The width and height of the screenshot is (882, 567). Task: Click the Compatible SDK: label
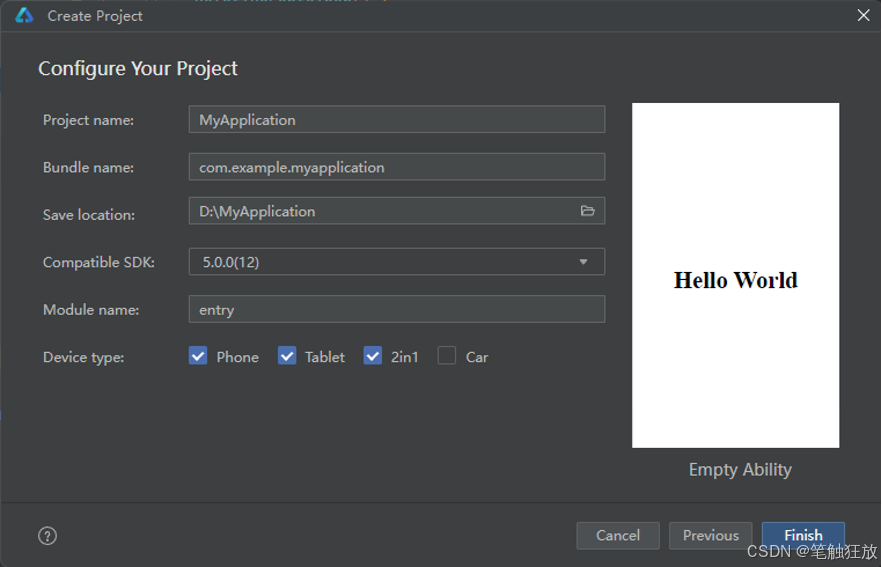click(x=98, y=263)
